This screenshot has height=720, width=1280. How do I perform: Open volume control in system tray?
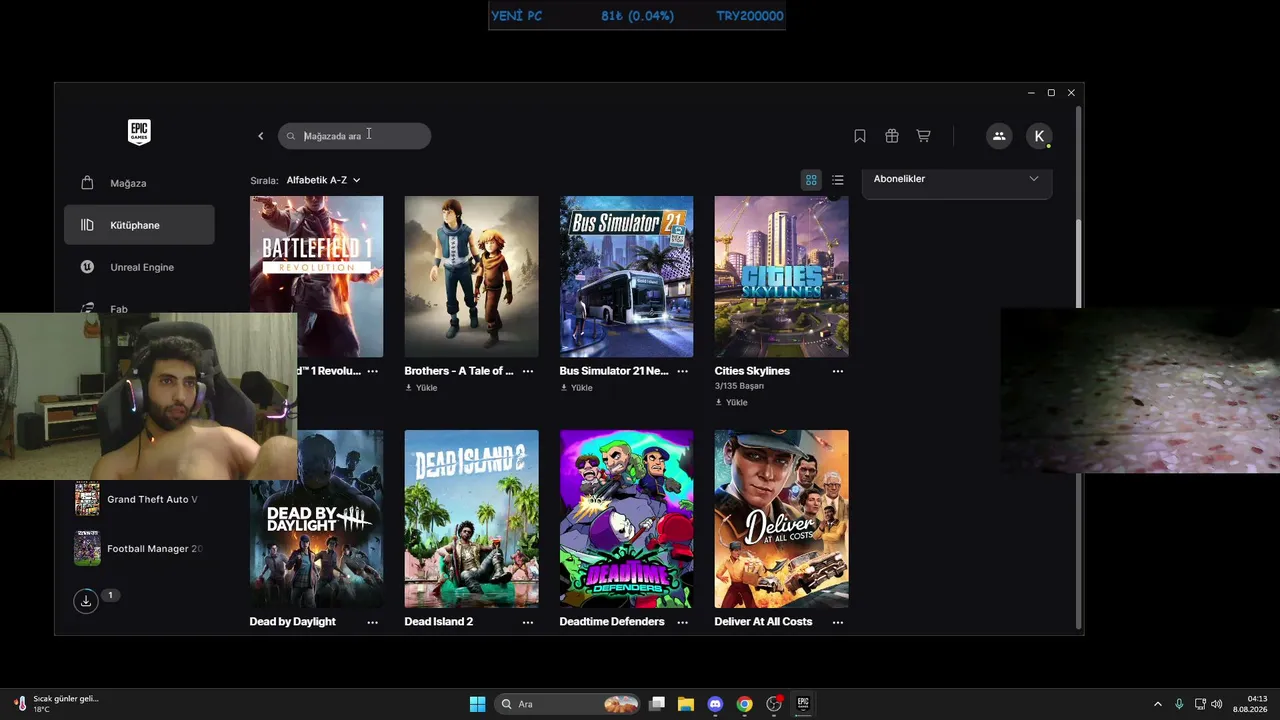tap(1217, 704)
